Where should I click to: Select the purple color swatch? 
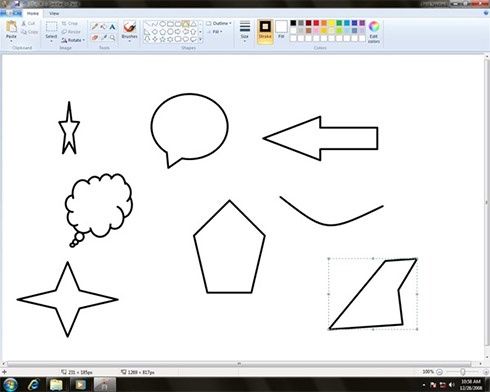362,23
